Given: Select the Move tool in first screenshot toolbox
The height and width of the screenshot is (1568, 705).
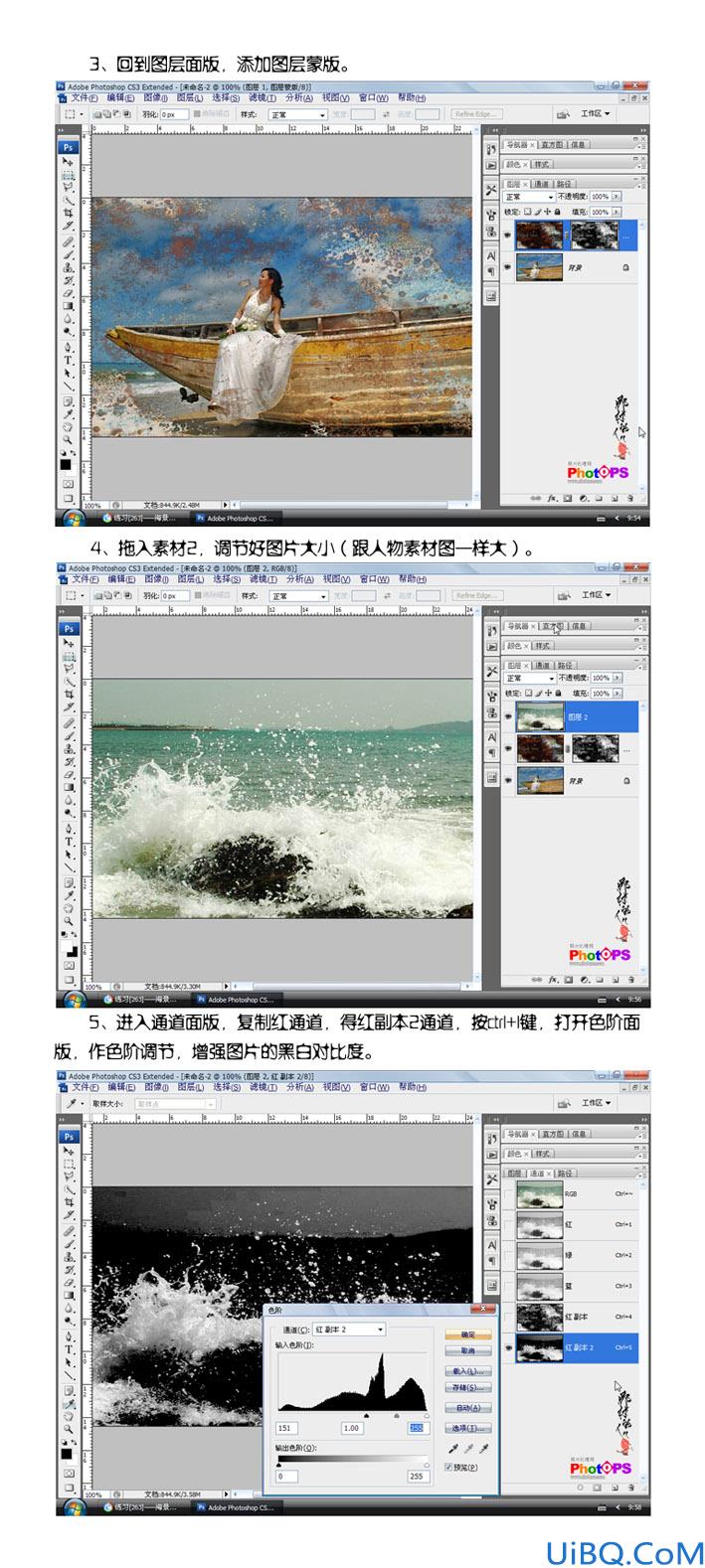Looking at the screenshot, I should (x=68, y=161).
